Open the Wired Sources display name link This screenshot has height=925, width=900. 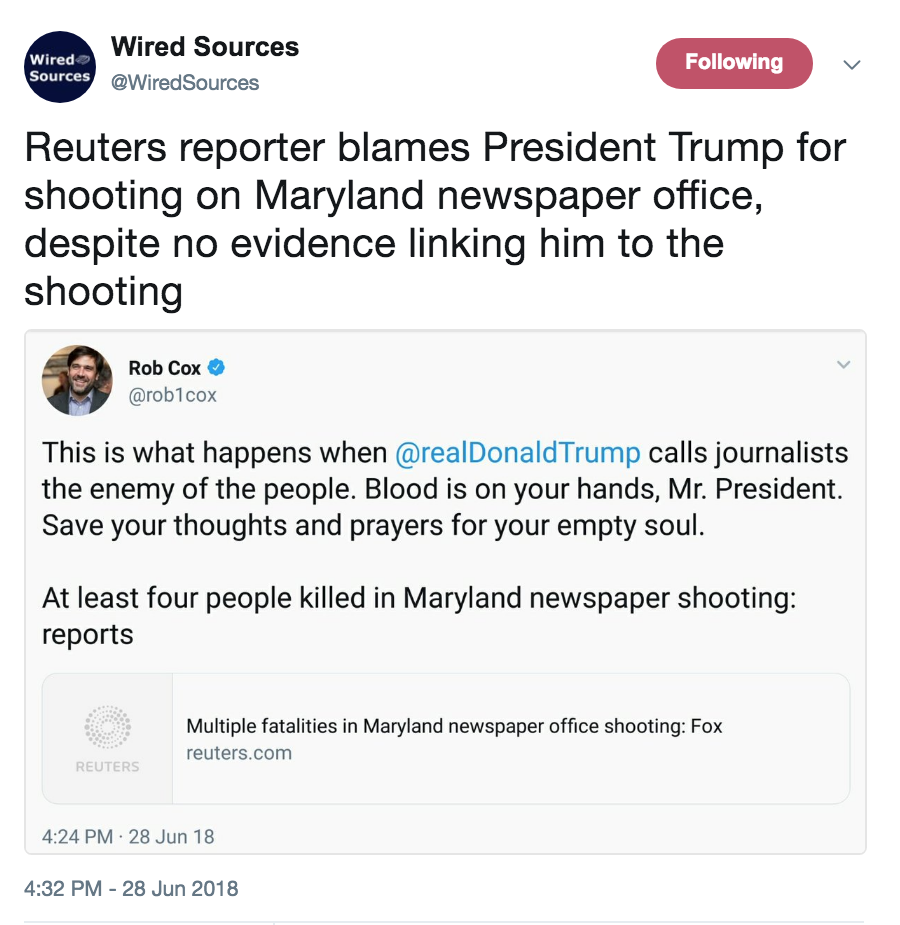point(205,46)
